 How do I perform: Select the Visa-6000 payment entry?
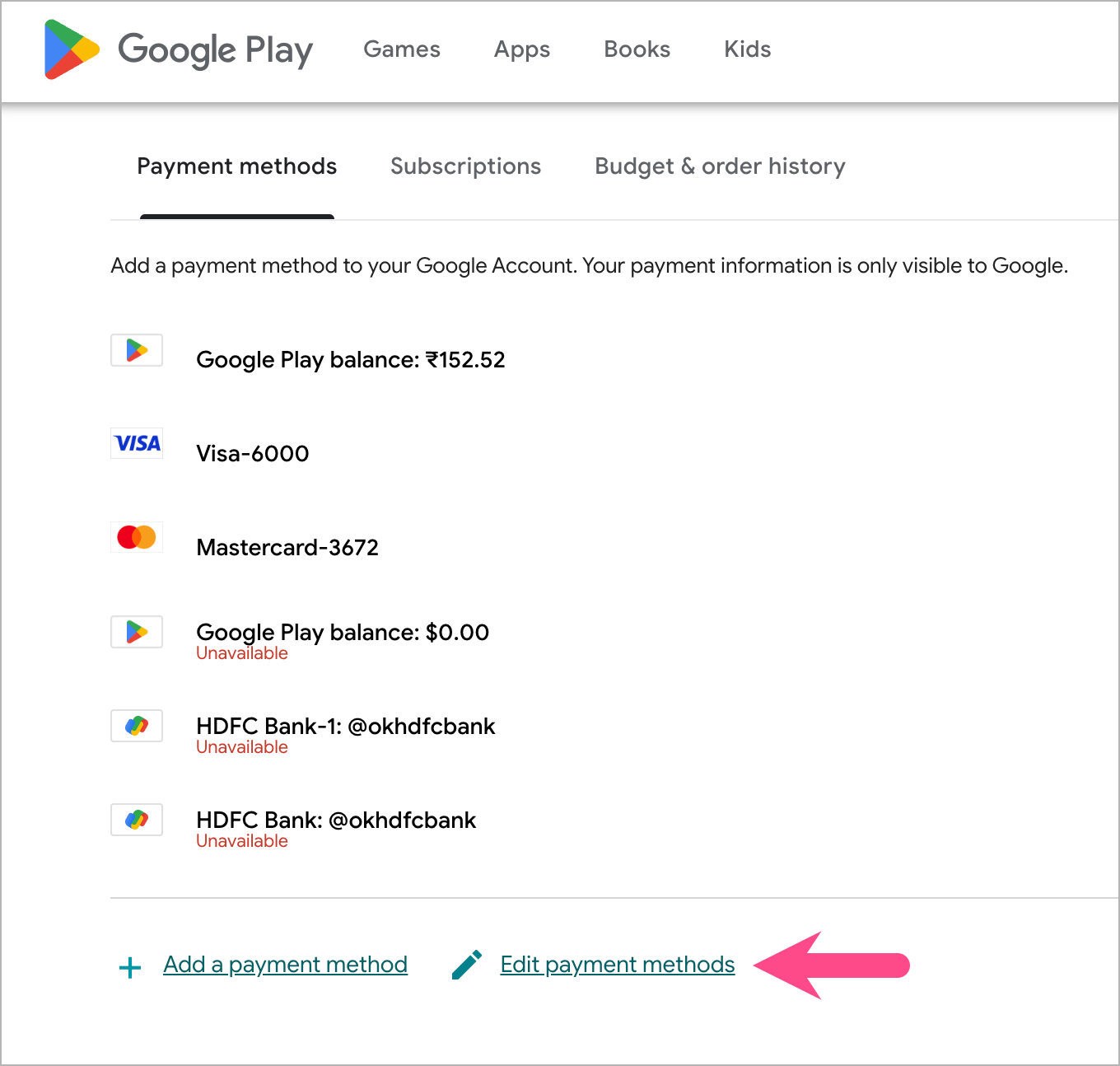coord(253,454)
